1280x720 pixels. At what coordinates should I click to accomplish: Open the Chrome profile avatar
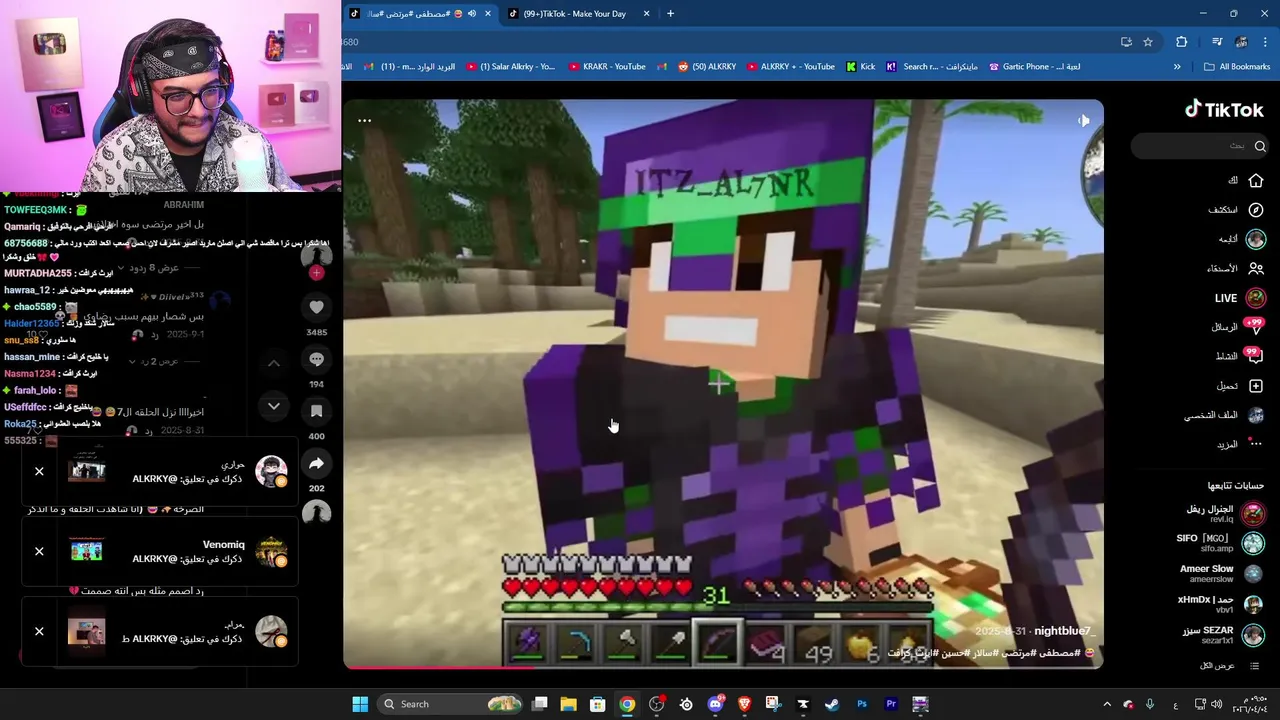click(1242, 42)
